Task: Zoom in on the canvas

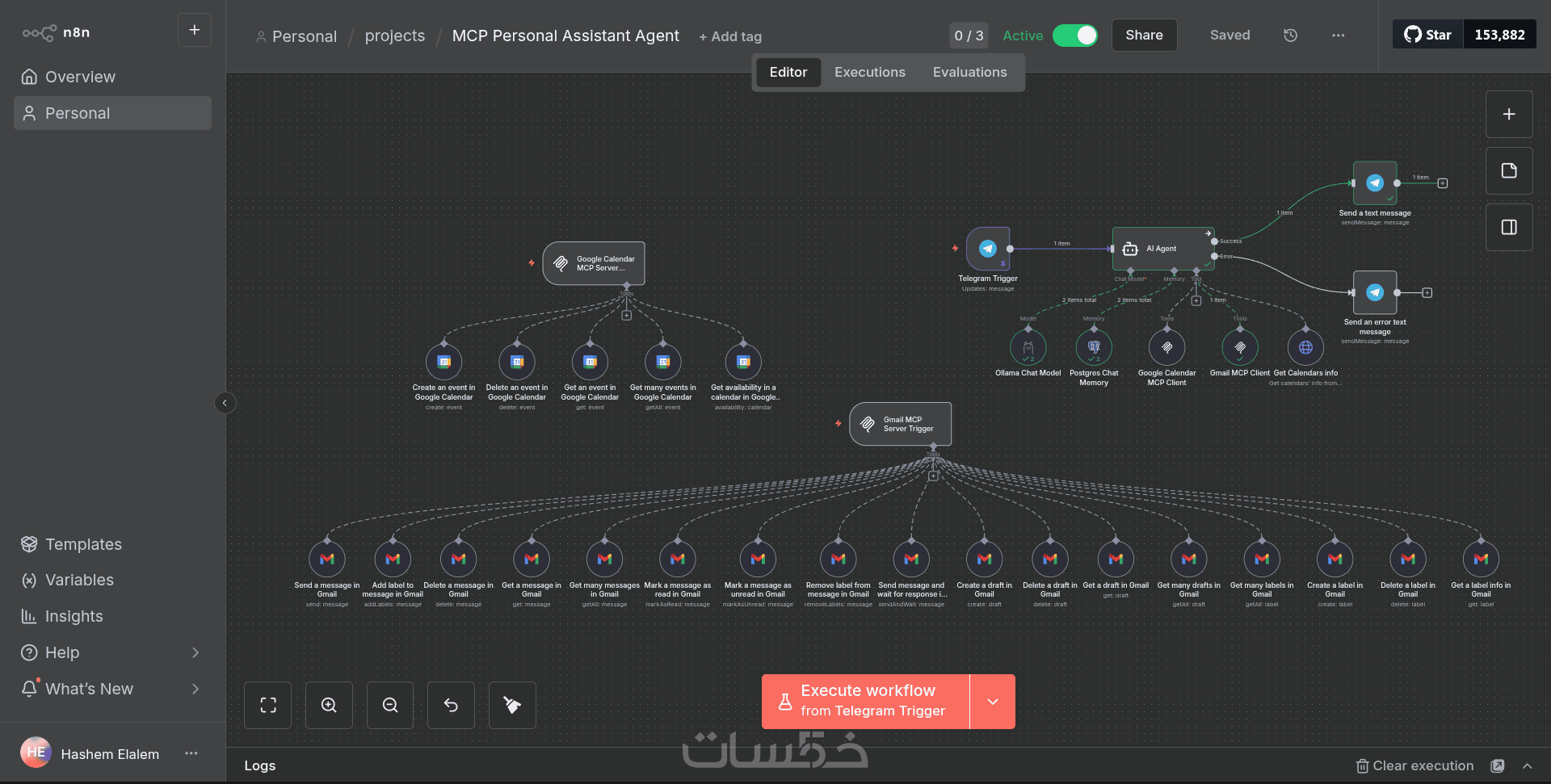Action: click(329, 705)
